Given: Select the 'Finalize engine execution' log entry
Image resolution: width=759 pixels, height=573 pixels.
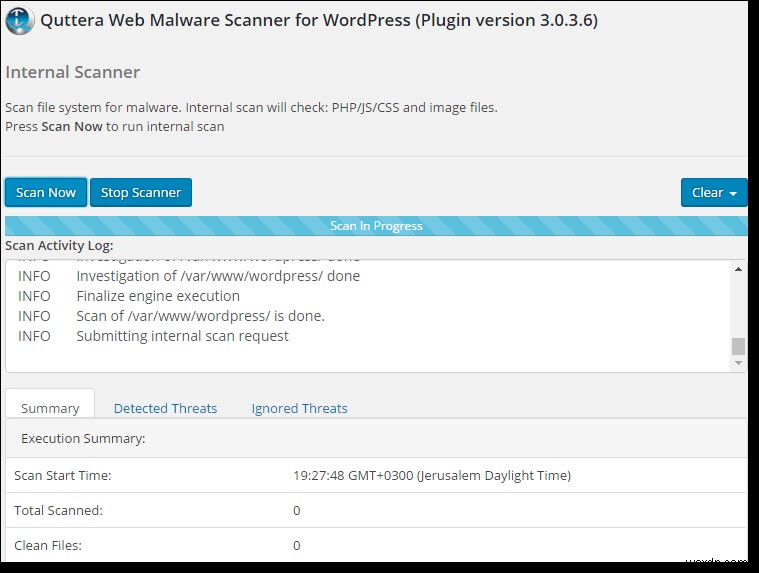Looking at the screenshot, I should point(158,296).
